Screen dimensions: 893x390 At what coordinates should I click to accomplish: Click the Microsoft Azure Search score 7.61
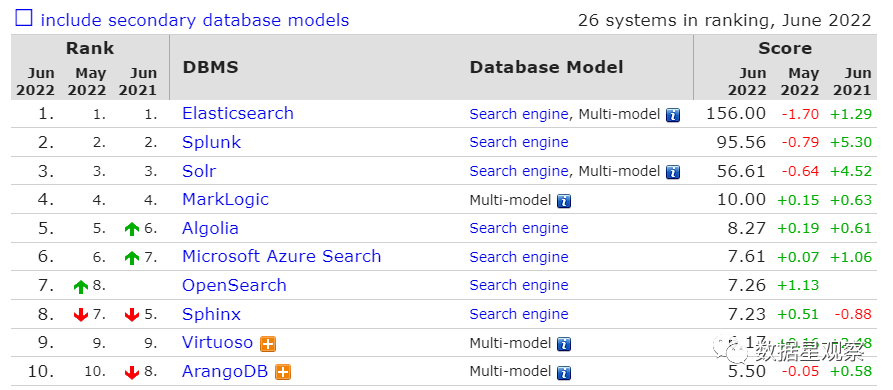coord(746,257)
